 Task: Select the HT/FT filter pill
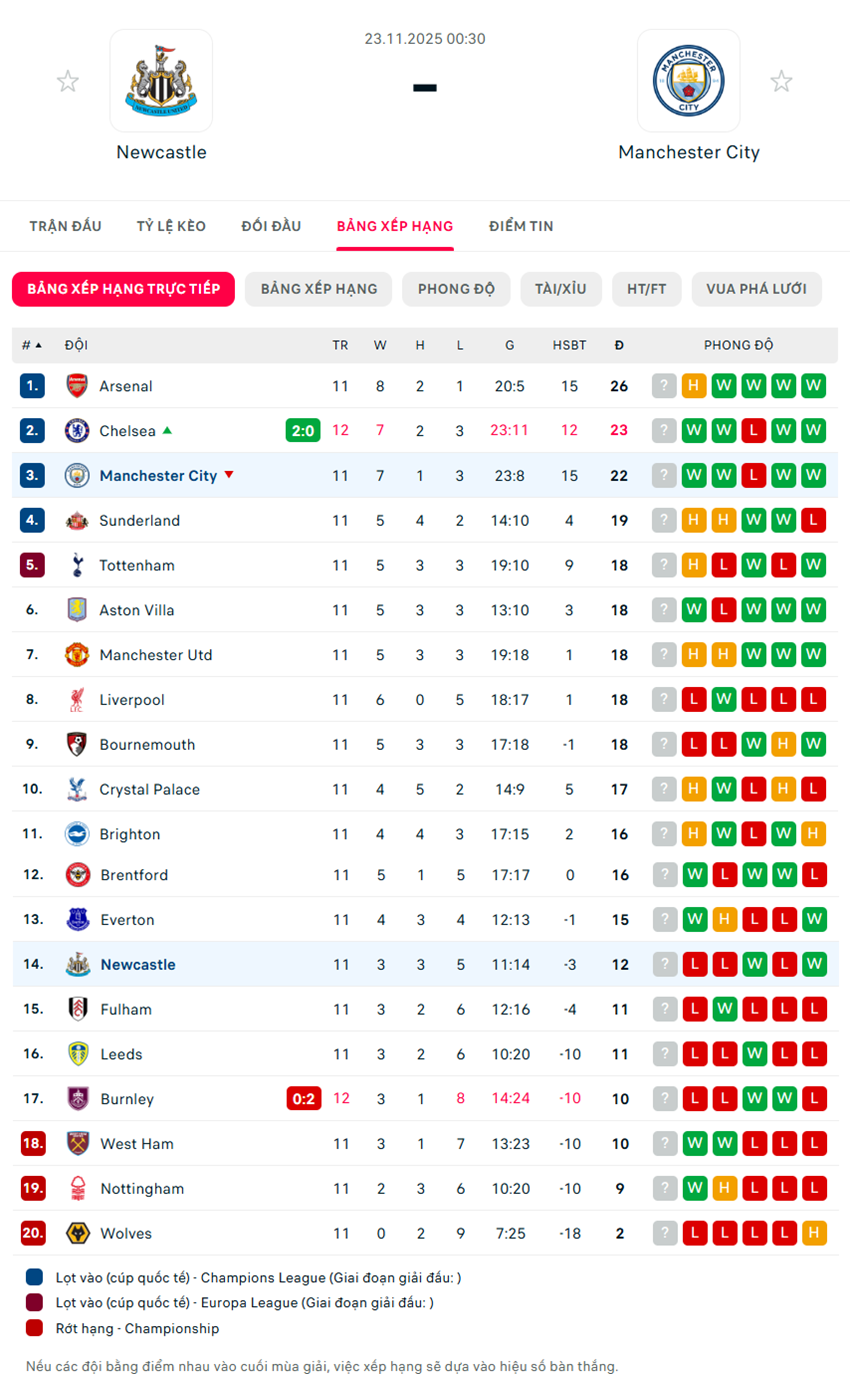646,289
